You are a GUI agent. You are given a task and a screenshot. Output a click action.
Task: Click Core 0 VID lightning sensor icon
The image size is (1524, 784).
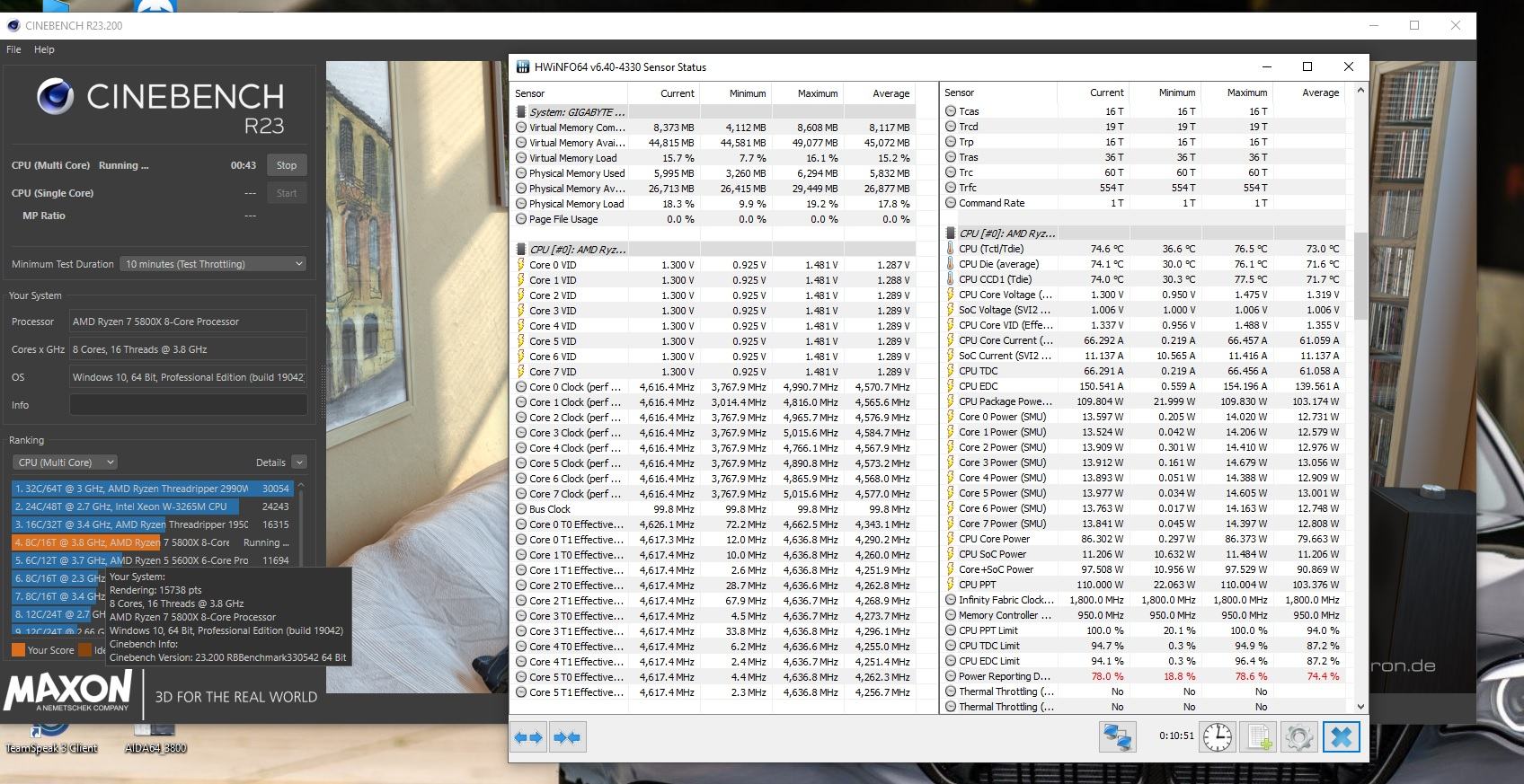(x=521, y=265)
